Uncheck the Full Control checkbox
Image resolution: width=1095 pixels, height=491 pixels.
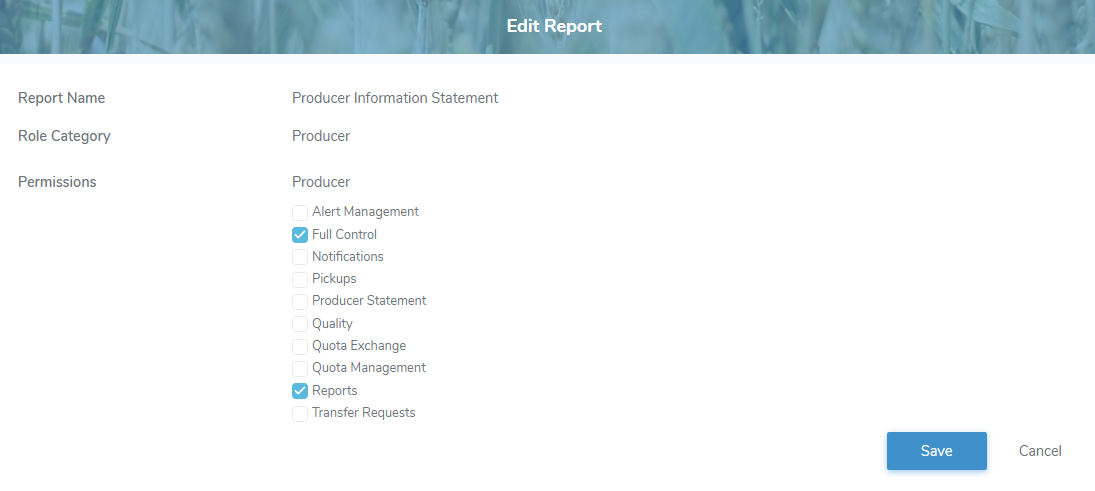[x=300, y=235]
